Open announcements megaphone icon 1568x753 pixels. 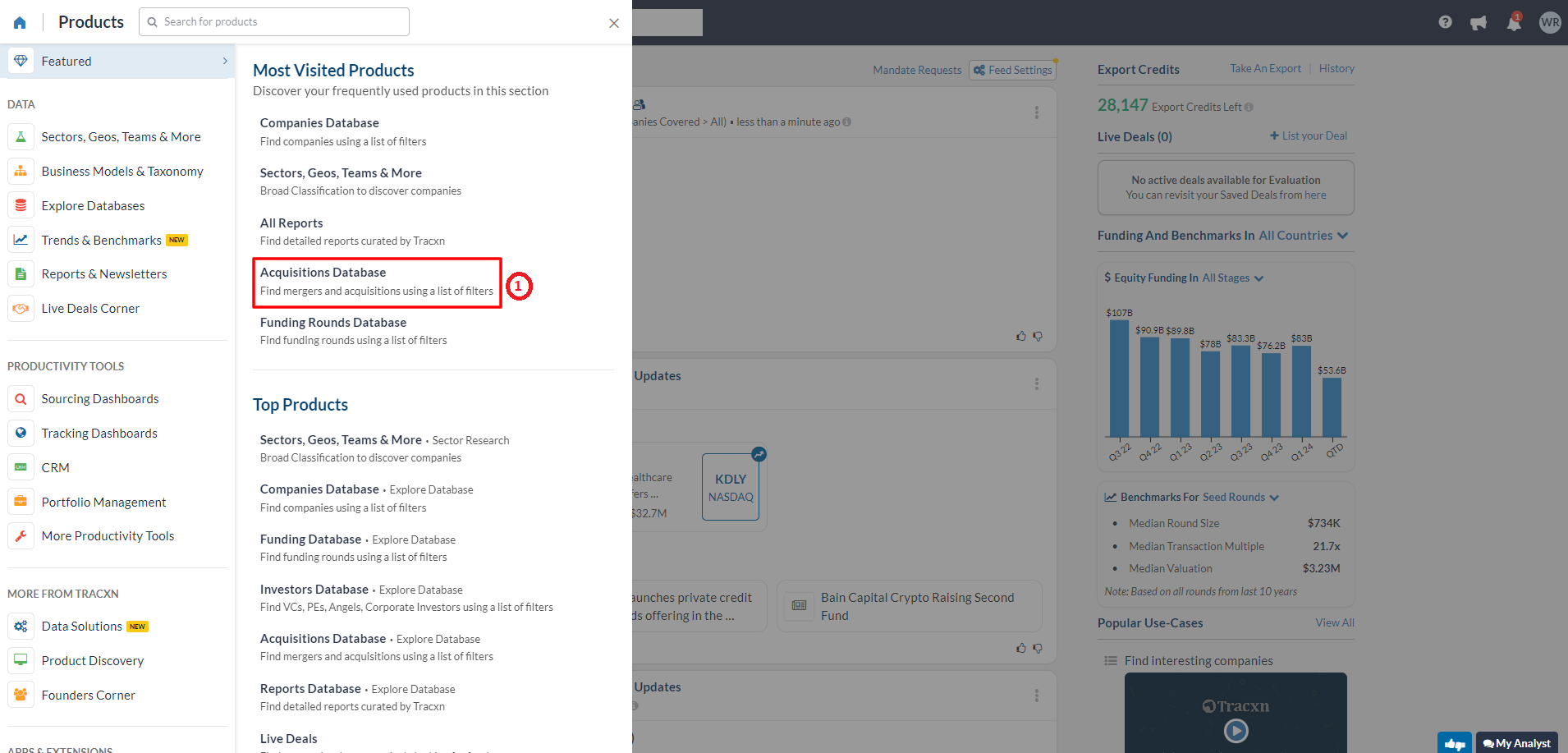[1479, 22]
